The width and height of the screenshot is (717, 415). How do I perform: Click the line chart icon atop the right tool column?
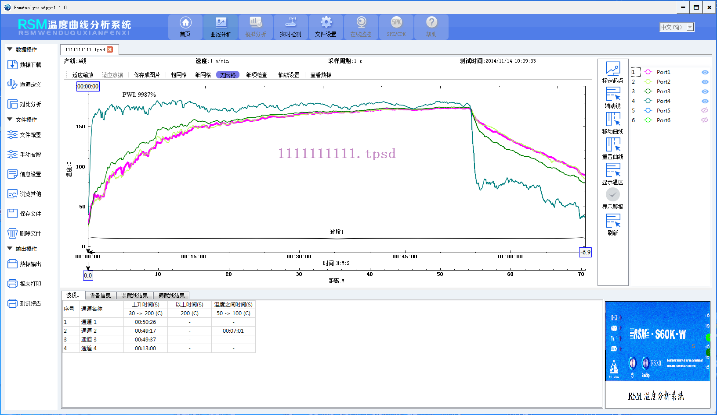pyautogui.click(x=614, y=70)
